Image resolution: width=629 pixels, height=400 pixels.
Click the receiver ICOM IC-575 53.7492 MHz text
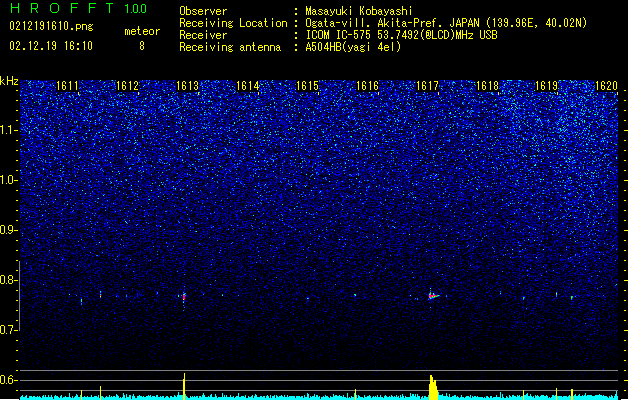coord(401,35)
